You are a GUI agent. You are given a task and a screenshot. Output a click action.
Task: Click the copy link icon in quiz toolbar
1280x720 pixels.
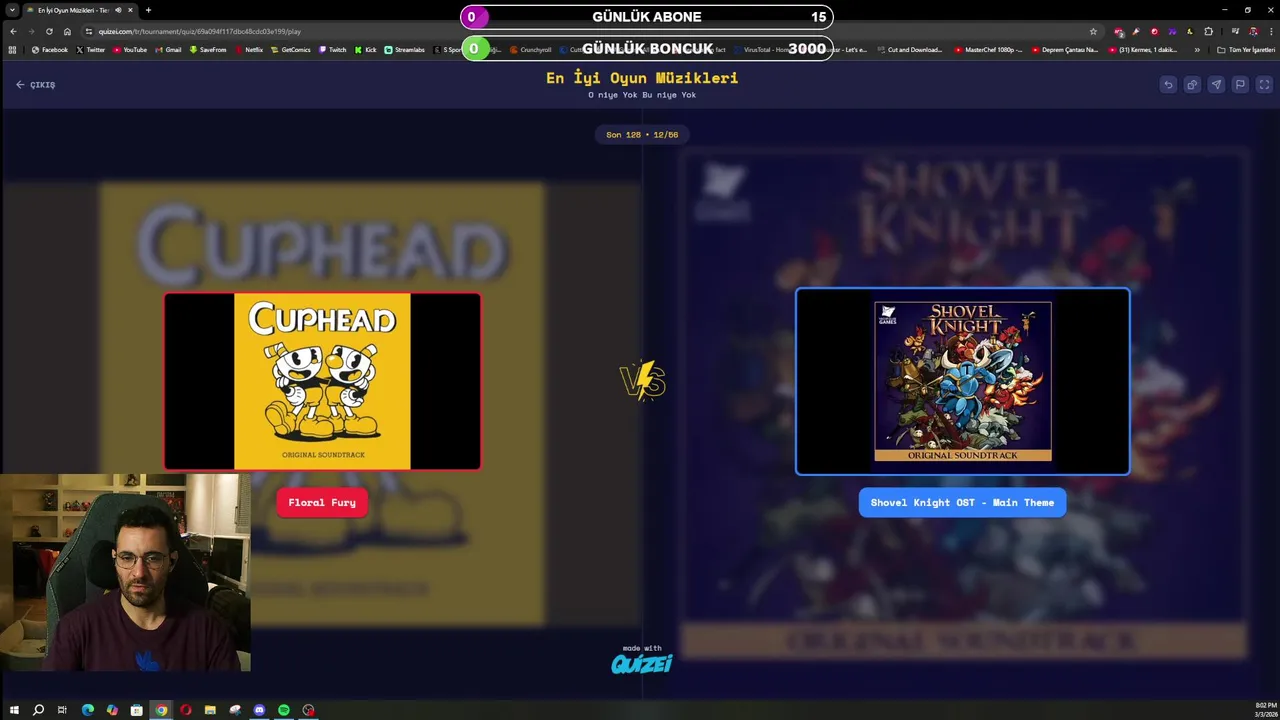1192,85
